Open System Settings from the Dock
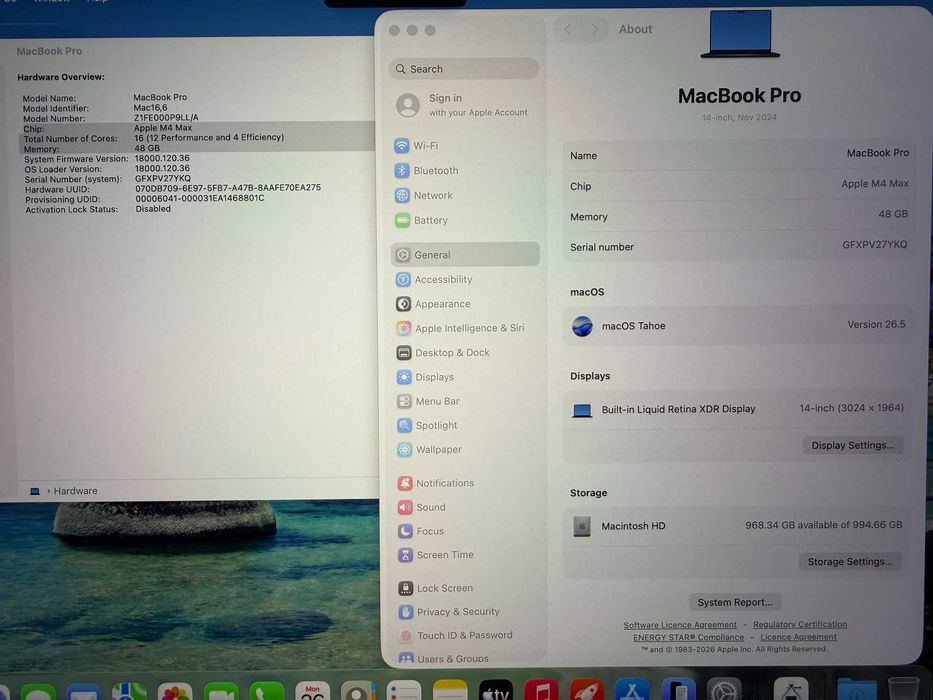This screenshot has height=700, width=933. pyautogui.click(x=724, y=690)
